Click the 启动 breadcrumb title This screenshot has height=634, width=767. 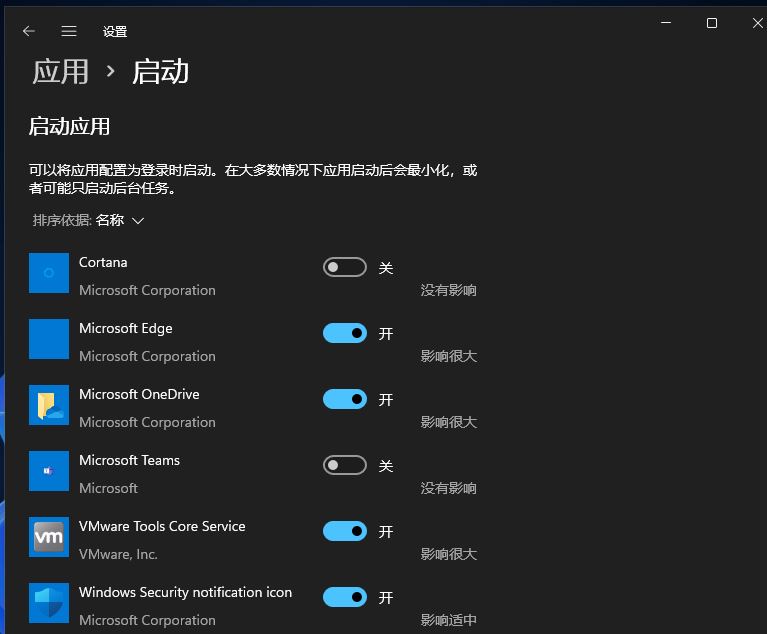[x=160, y=72]
